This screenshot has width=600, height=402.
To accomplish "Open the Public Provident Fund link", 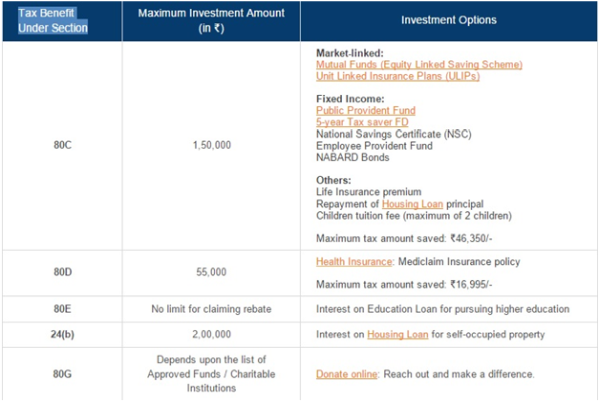I will 365,110.
